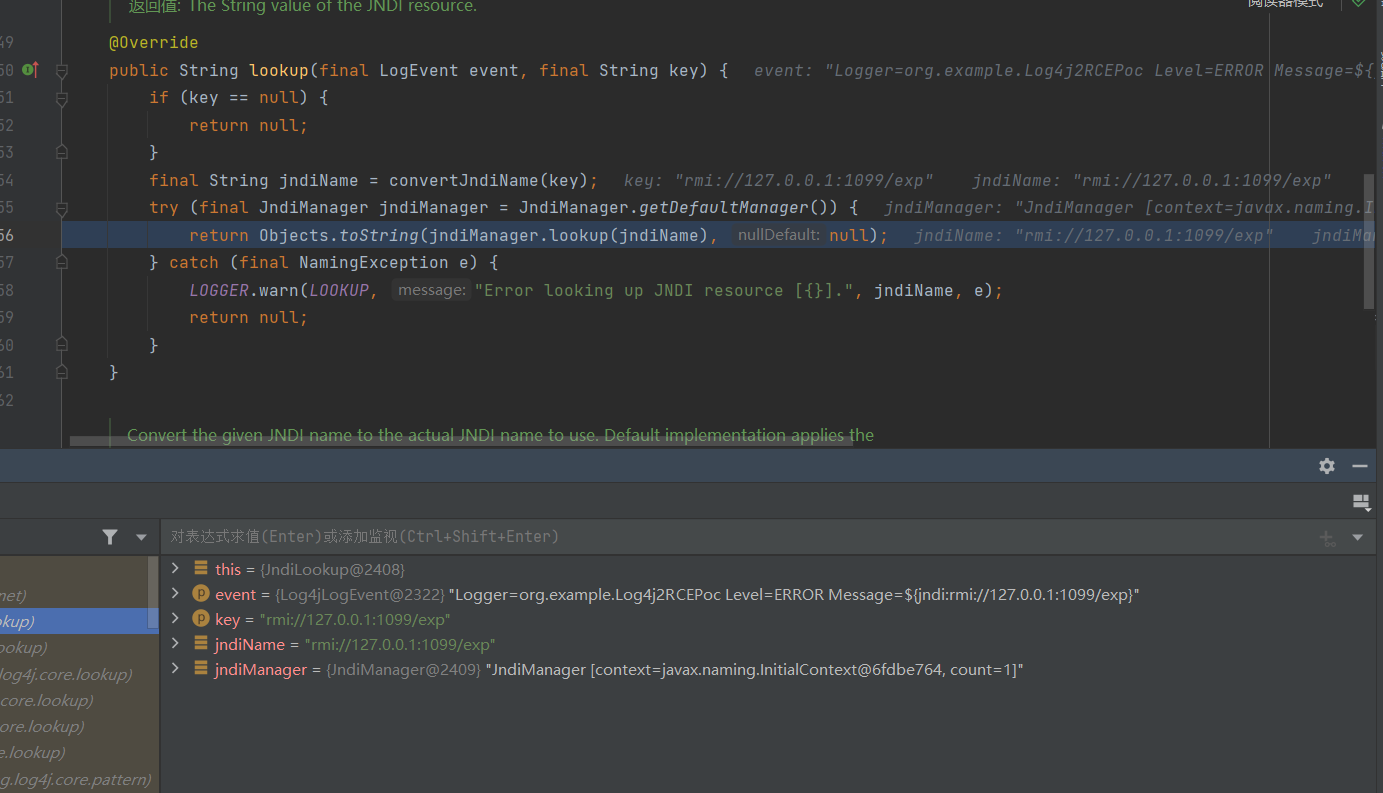Screen dimensions: 1383x793
Task: Collapse the try block fold marker
Action: click(61, 208)
